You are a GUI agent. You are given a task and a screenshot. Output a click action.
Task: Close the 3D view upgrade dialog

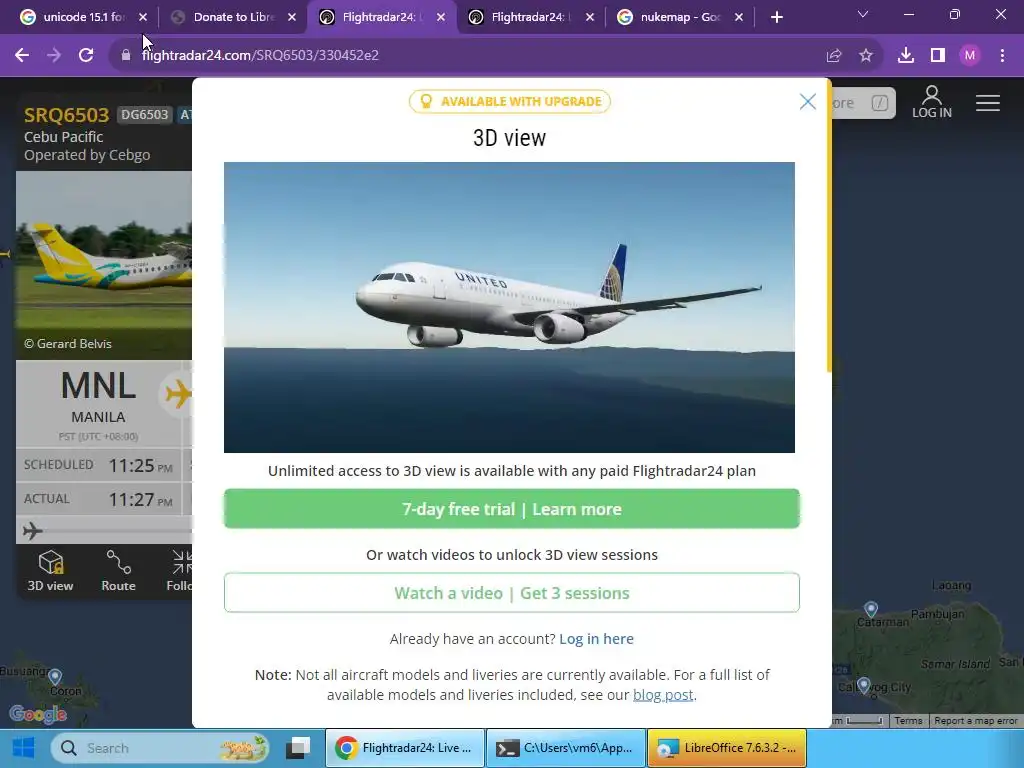[808, 101]
